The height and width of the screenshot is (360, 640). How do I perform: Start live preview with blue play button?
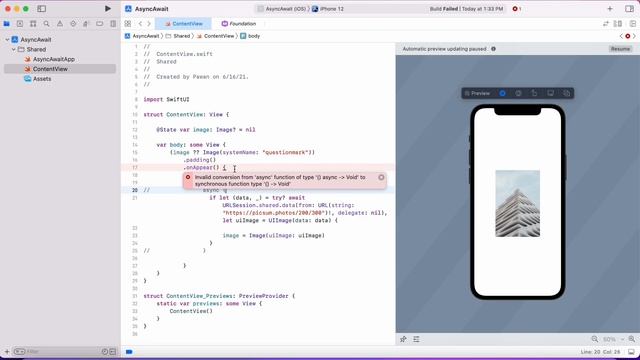[x=502, y=93]
